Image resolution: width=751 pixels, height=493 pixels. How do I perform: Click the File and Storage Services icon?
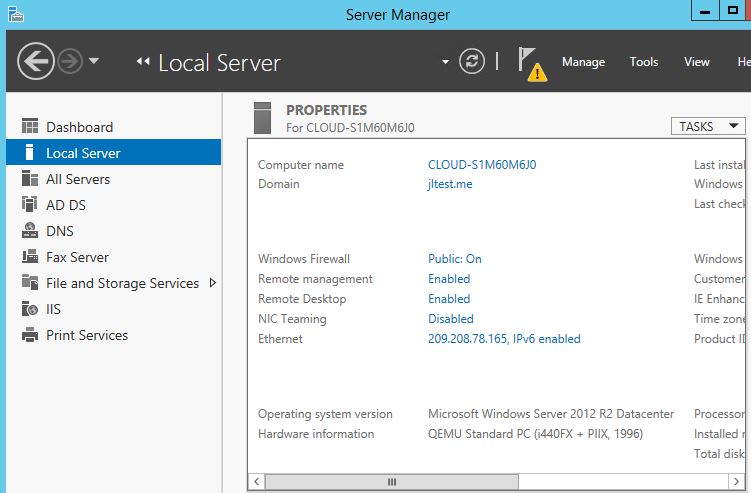pyautogui.click(x=30, y=282)
